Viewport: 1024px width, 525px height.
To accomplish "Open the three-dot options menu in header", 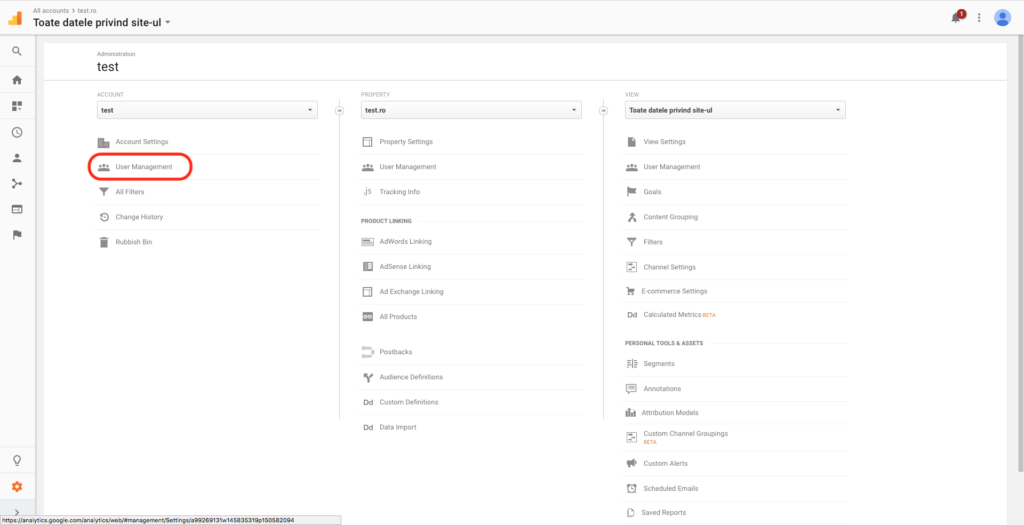I will [979, 18].
